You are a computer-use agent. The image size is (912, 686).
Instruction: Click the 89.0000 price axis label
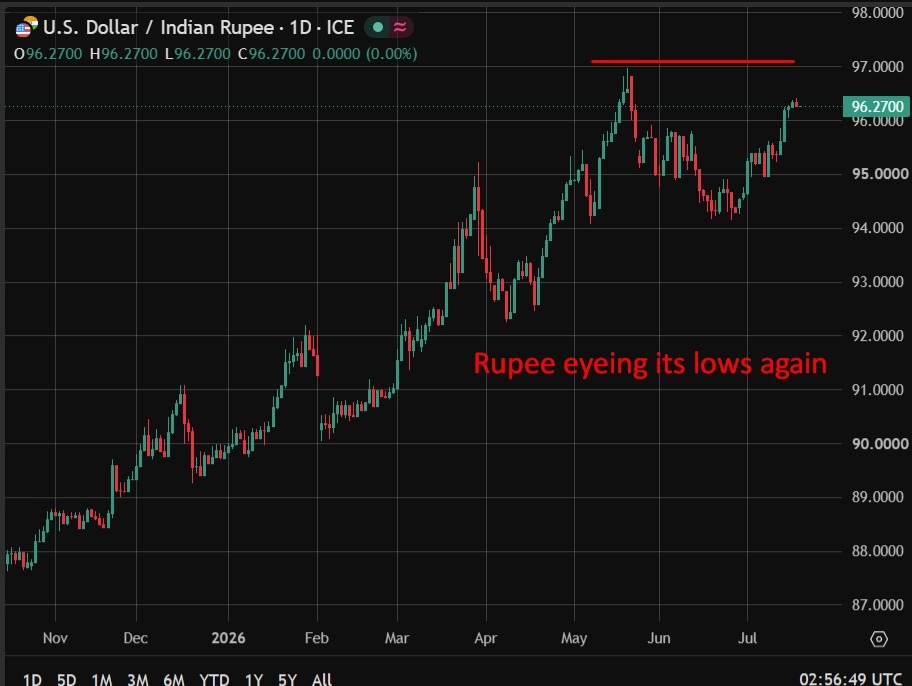pyautogui.click(x=877, y=497)
